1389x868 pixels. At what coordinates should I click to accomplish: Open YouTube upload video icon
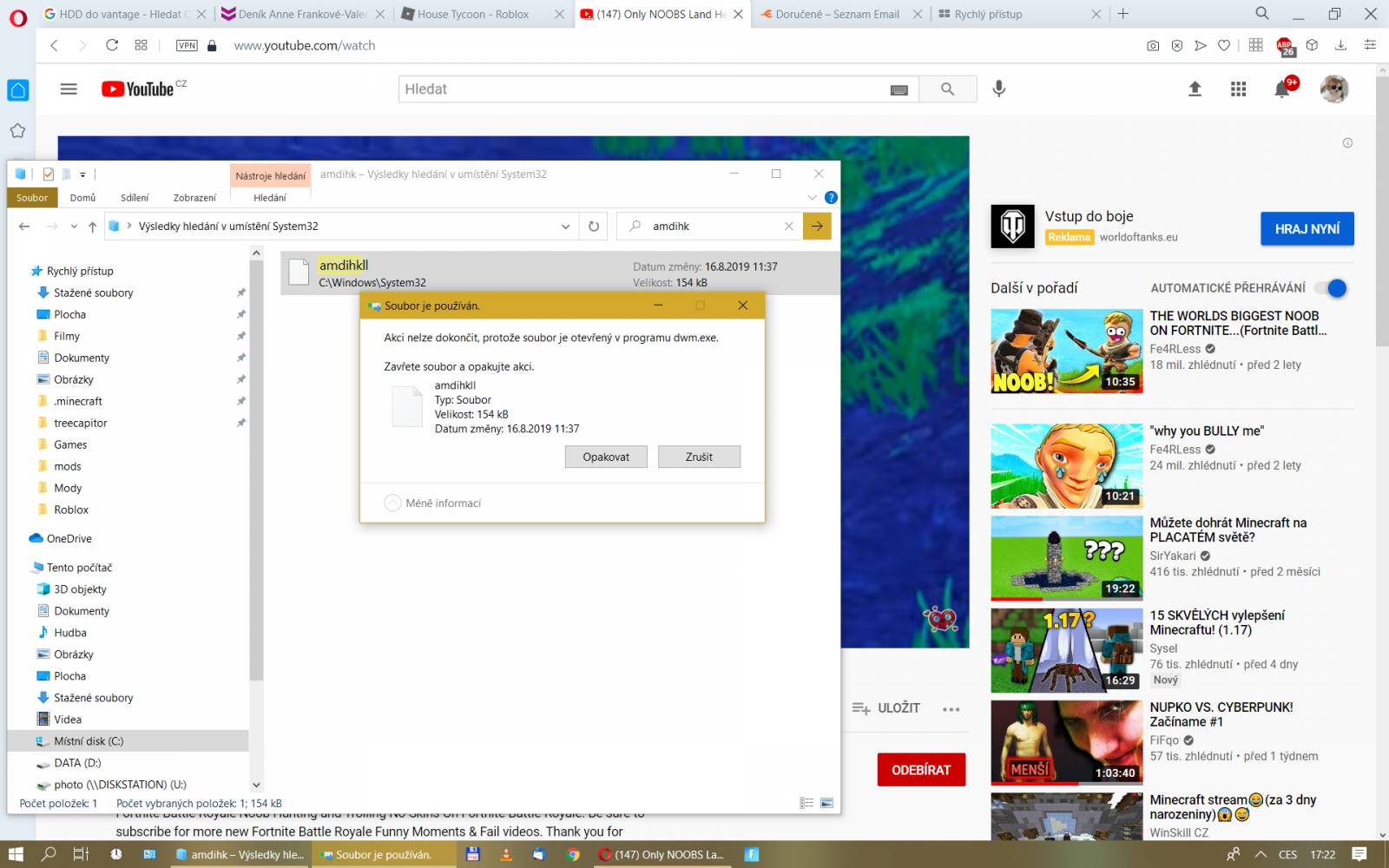coord(1195,89)
